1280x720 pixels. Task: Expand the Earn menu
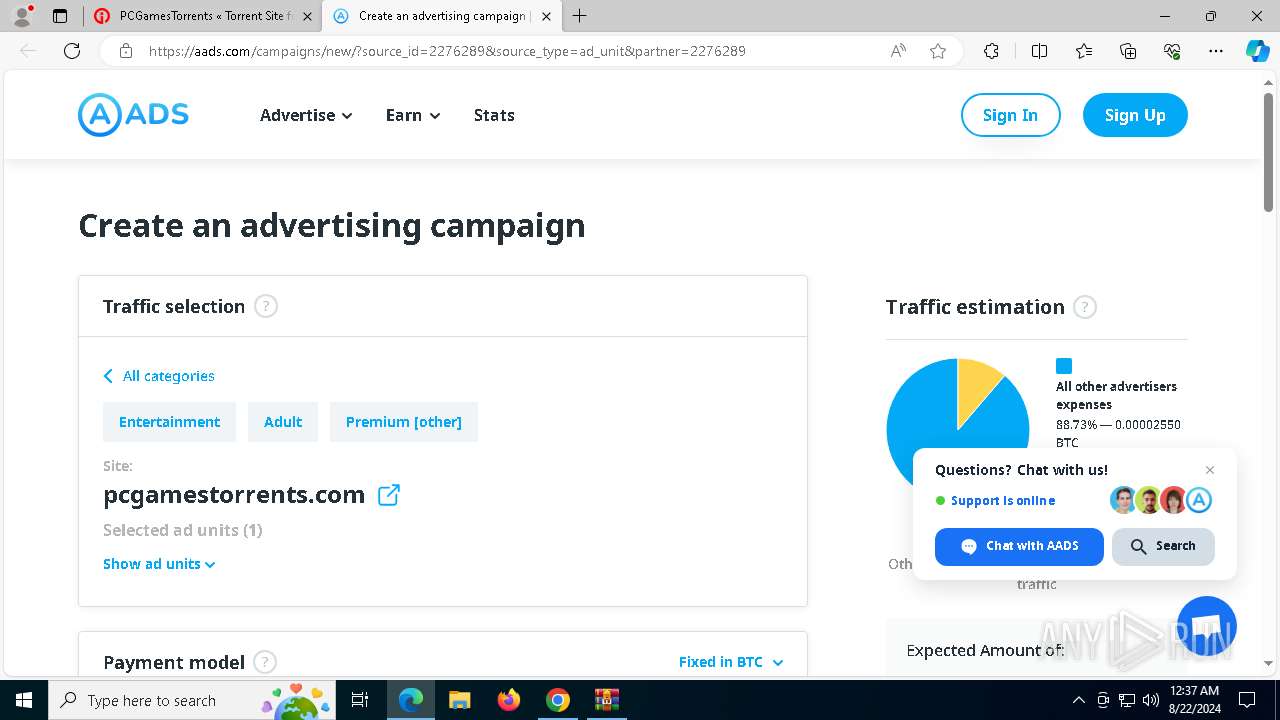413,115
